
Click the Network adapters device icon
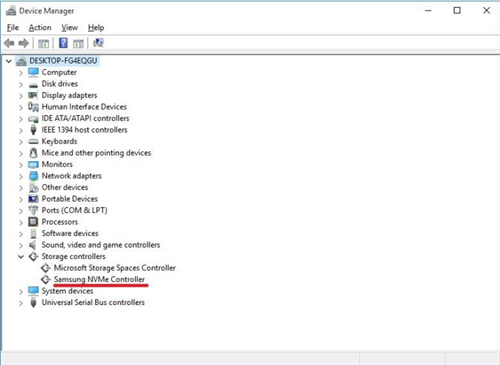click(x=33, y=176)
